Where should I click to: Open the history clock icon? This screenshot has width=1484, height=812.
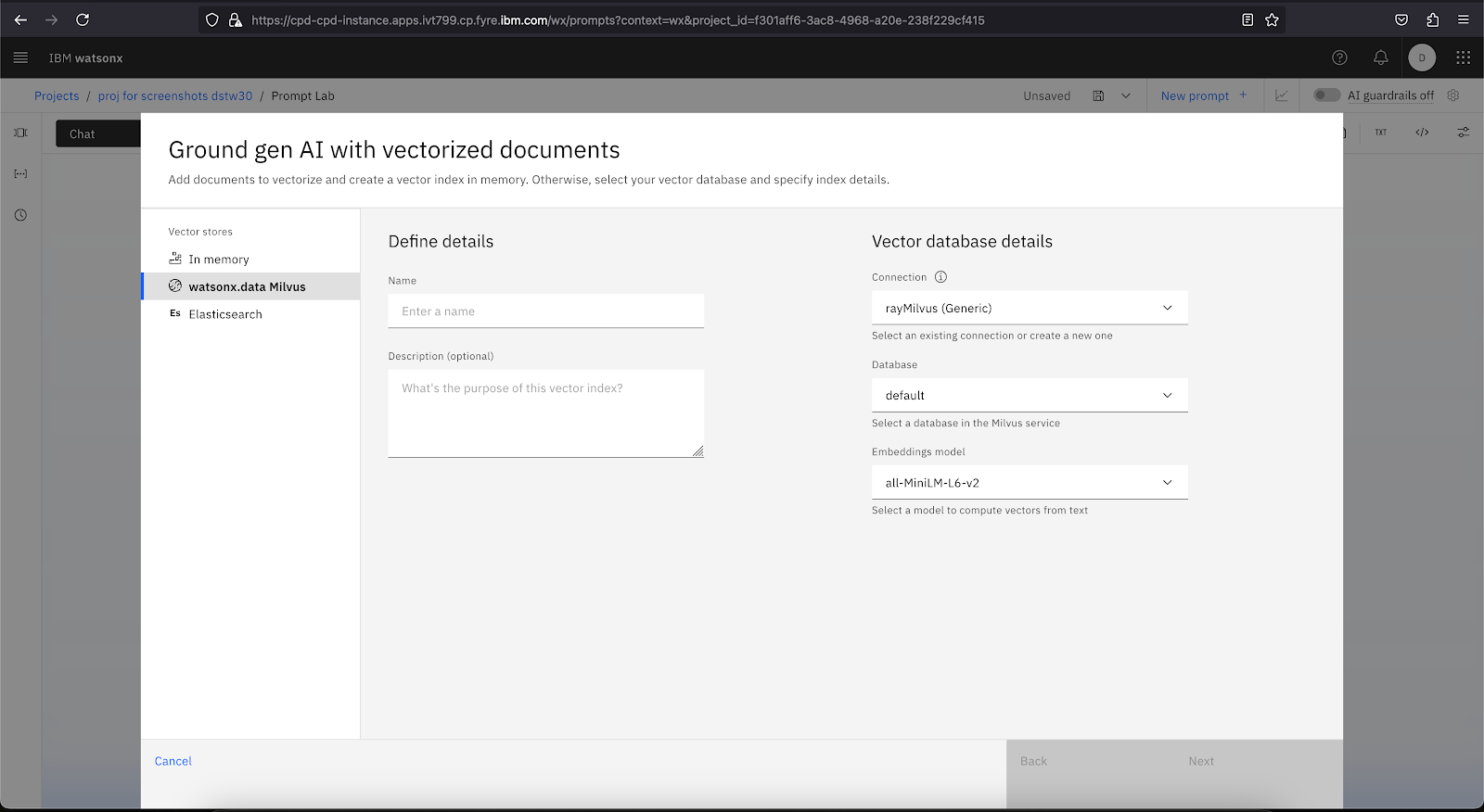(x=20, y=215)
